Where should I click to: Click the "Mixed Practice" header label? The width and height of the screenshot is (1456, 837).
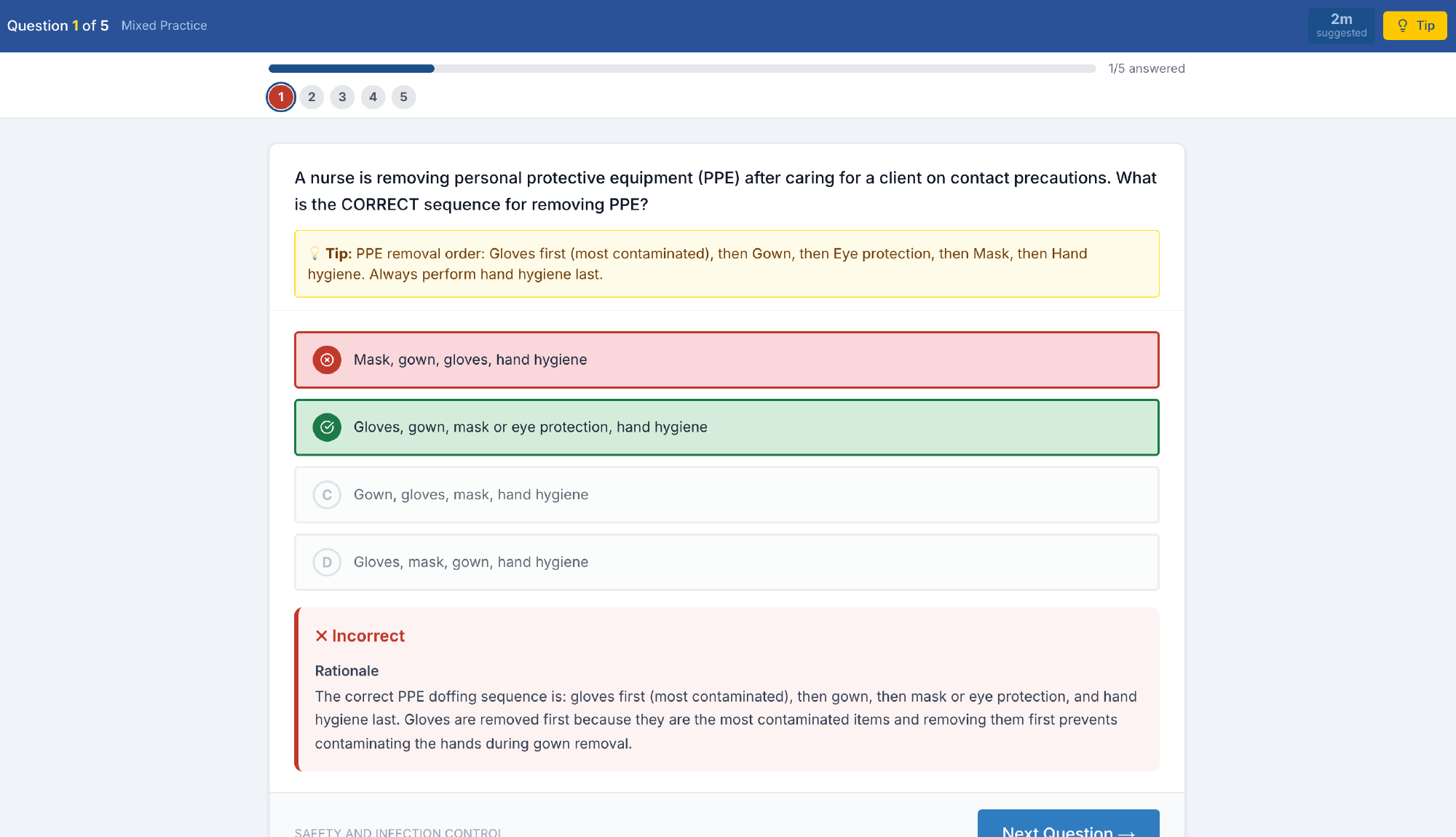click(x=164, y=25)
